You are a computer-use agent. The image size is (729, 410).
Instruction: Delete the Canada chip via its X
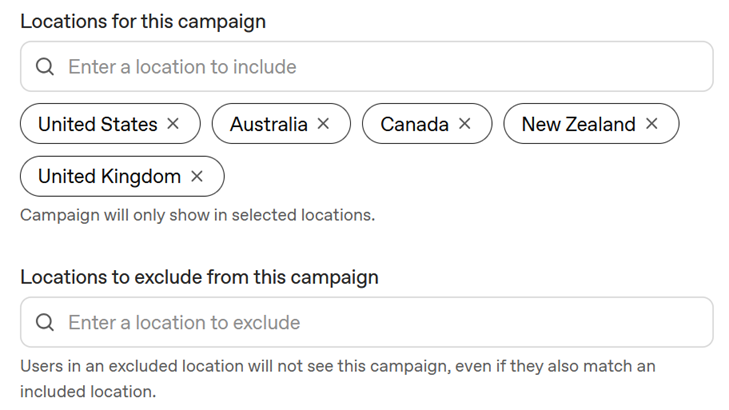[x=464, y=124]
